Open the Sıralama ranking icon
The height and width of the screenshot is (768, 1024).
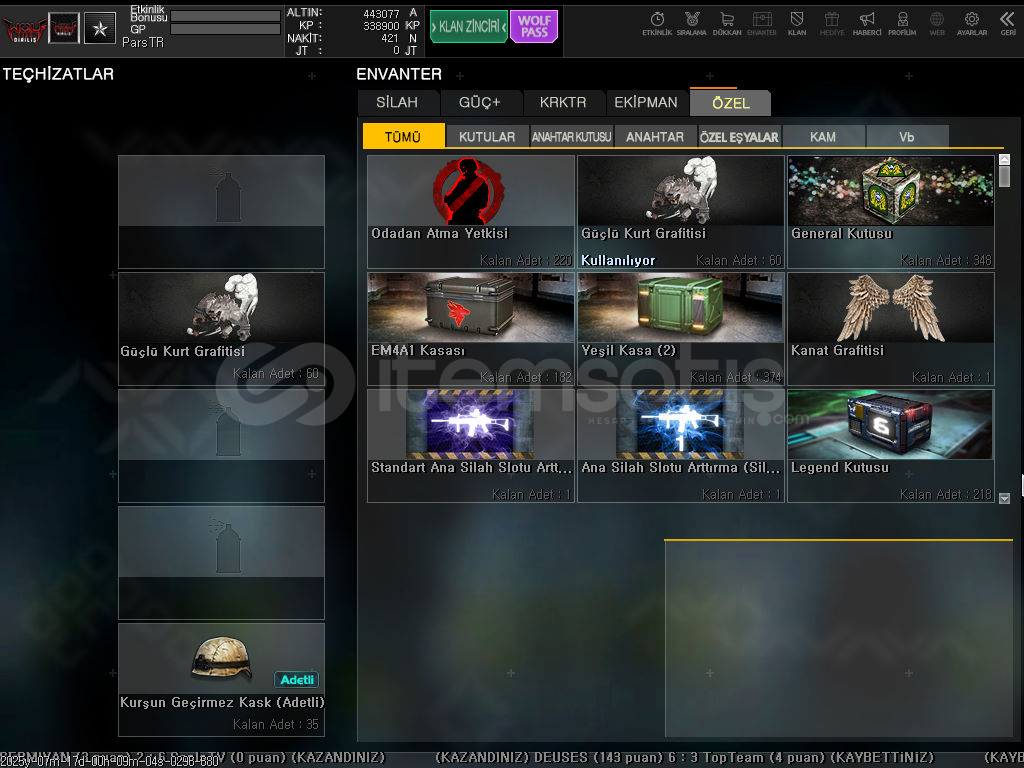coord(692,24)
